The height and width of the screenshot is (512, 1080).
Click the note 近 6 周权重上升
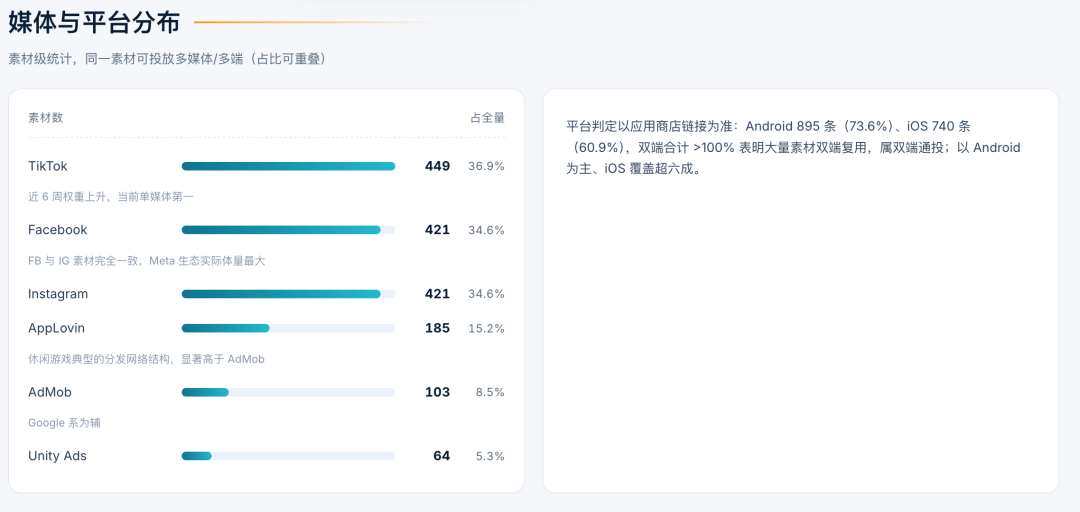111,197
